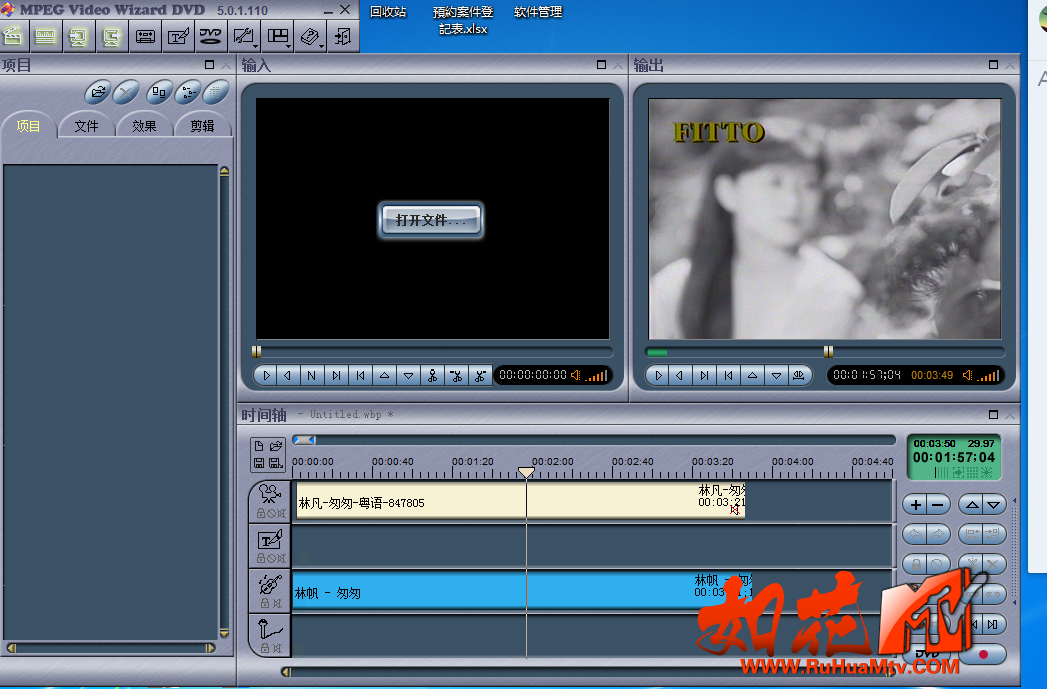
Task: Play the input monitor video
Action: [x=266, y=376]
